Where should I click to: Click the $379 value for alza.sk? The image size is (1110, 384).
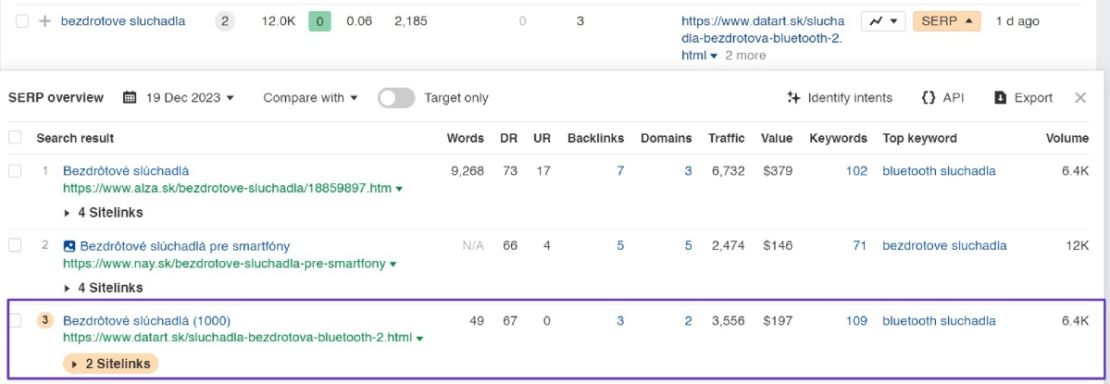pyautogui.click(x=778, y=171)
